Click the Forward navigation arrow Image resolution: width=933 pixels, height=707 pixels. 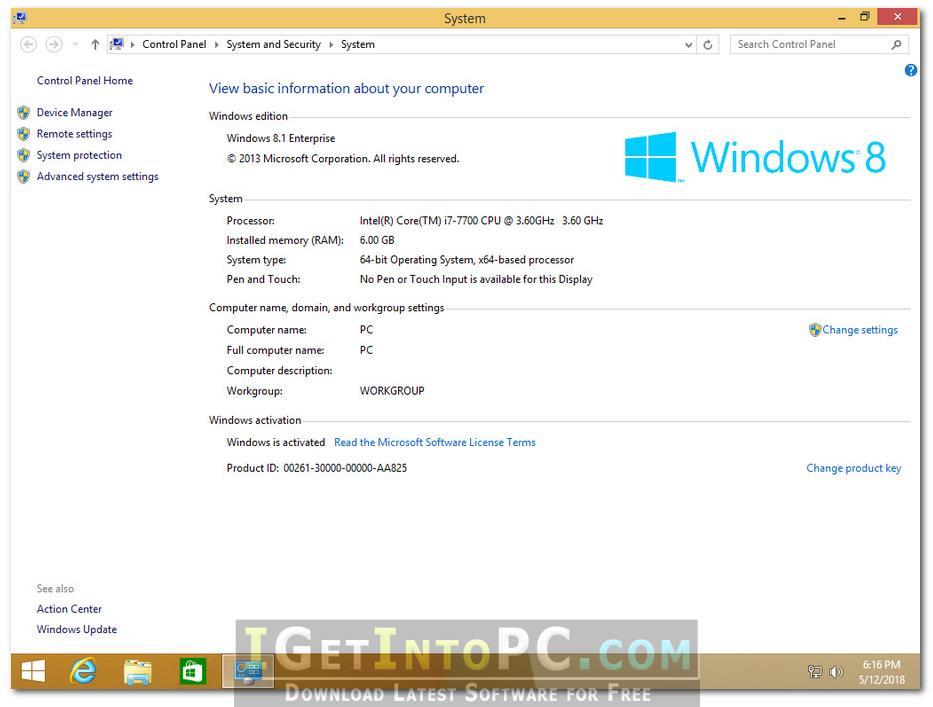click(x=54, y=45)
